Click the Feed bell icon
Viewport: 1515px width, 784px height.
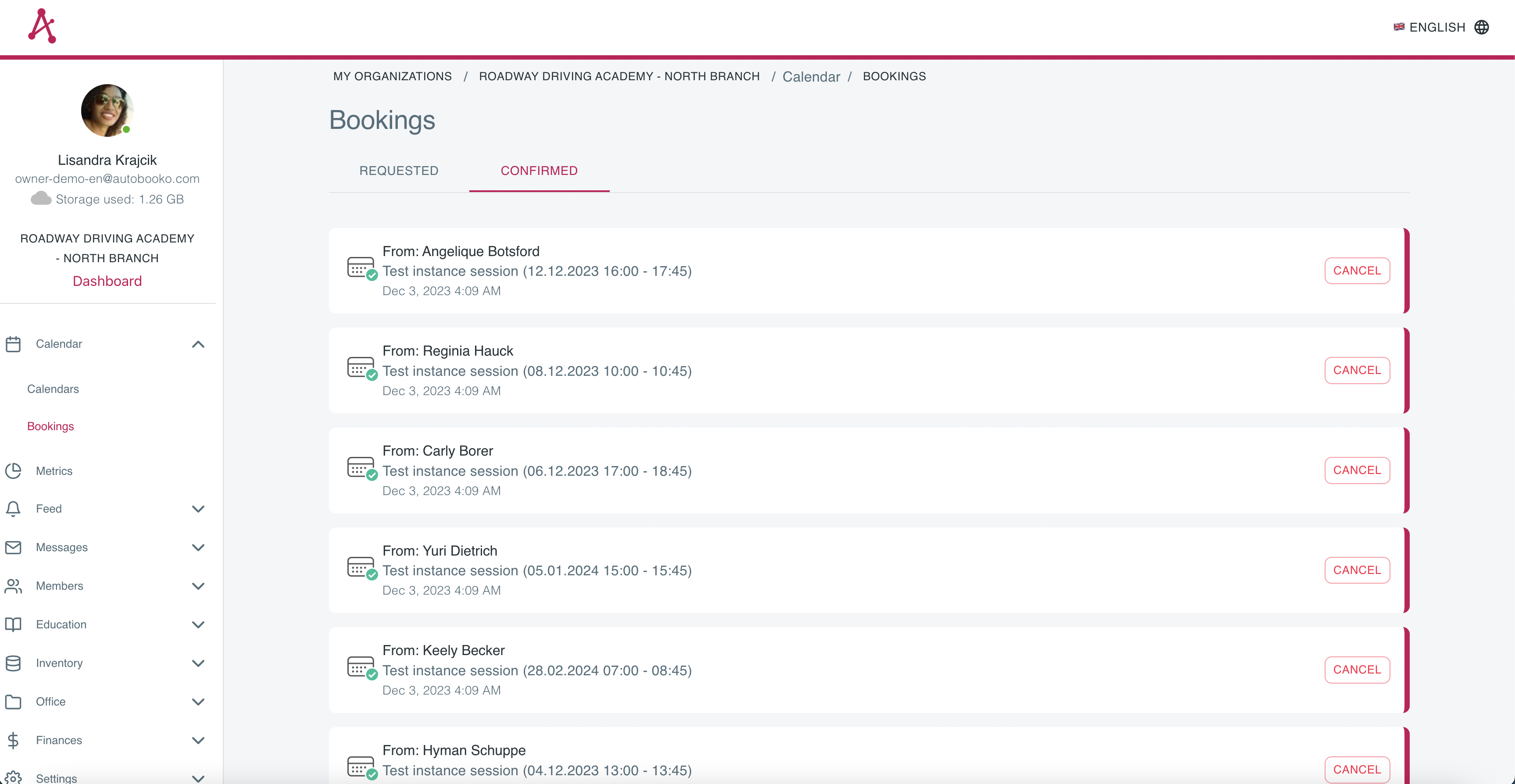click(14, 509)
